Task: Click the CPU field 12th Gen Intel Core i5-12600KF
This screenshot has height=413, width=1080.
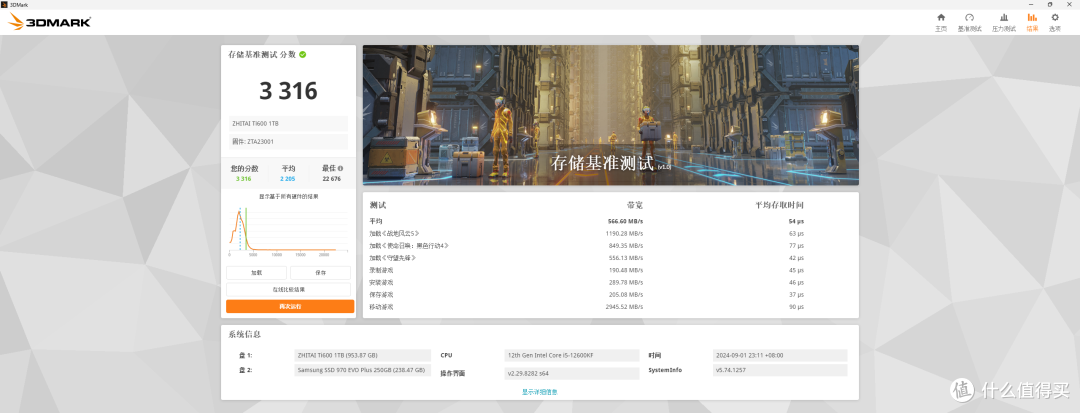Action: pyautogui.click(x=572, y=355)
